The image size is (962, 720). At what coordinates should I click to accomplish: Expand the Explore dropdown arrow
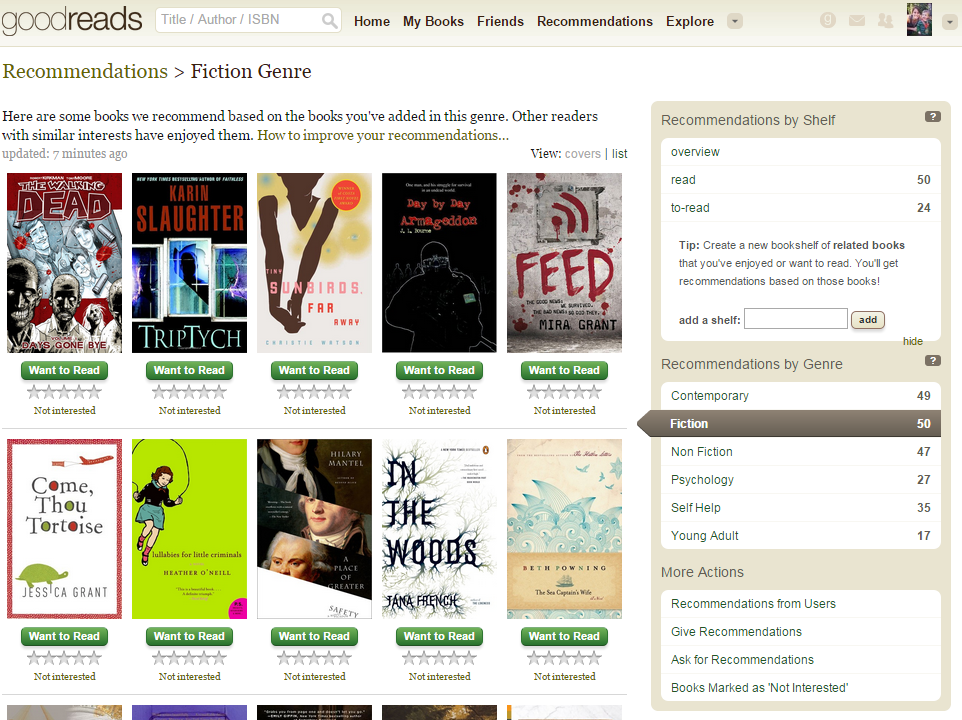pyautogui.click(x=734, y=21)
